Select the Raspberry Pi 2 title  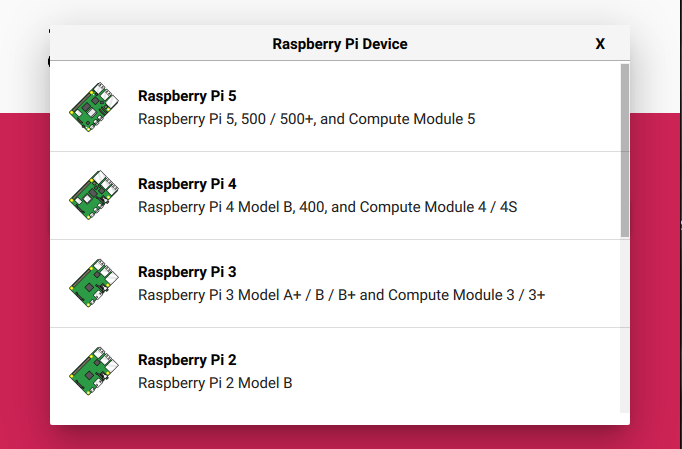point(187,360)
